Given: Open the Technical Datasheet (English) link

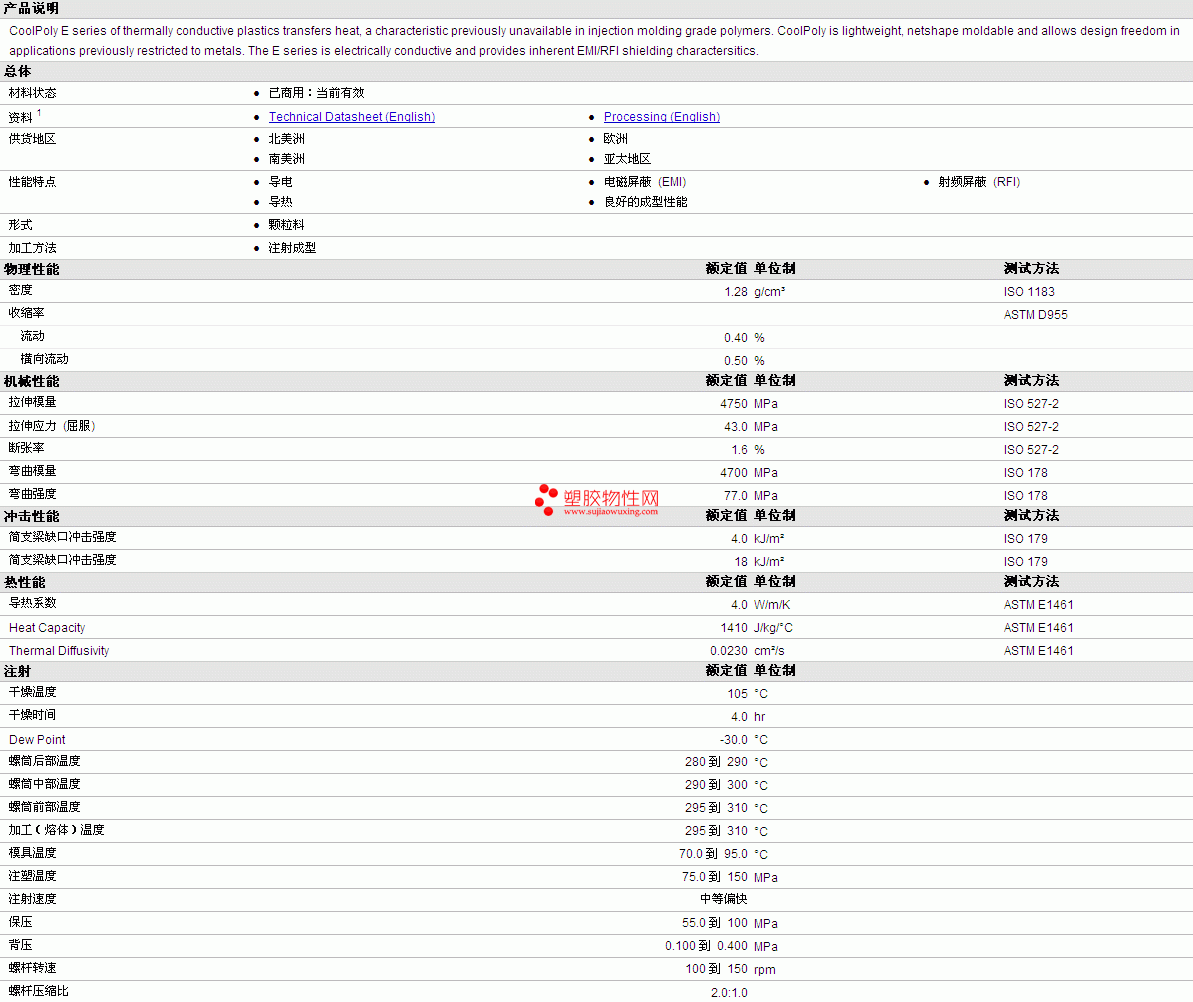Looking at the screenshot, I should pyautogui.click(x=352, y=116).
